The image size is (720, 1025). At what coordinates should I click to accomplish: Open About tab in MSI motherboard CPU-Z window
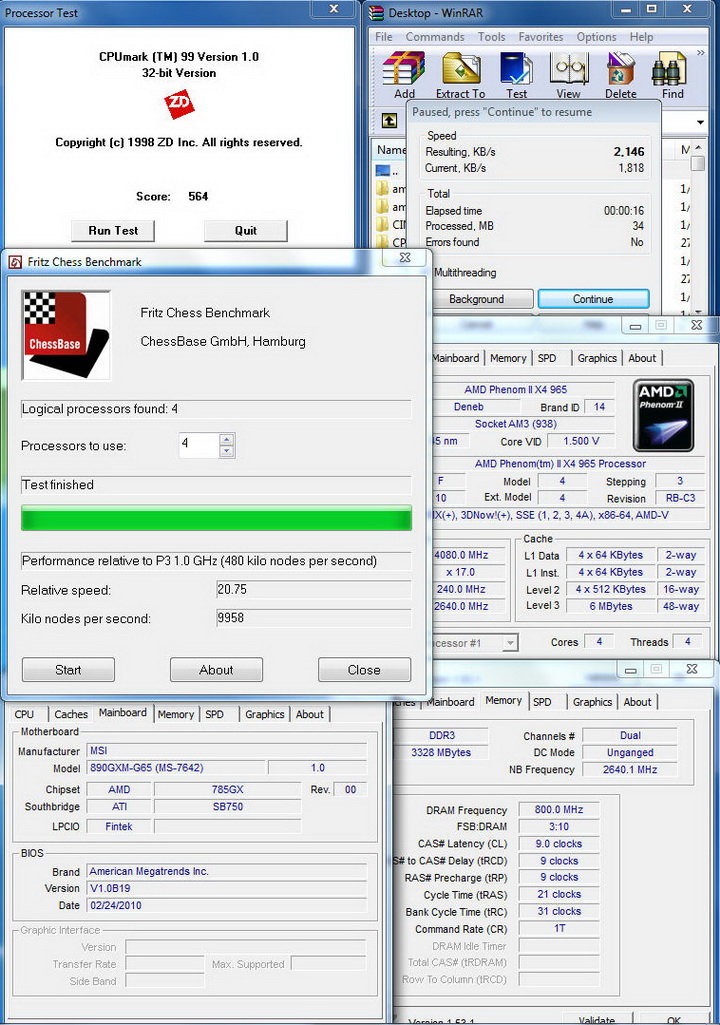click(x=310, y=714)
